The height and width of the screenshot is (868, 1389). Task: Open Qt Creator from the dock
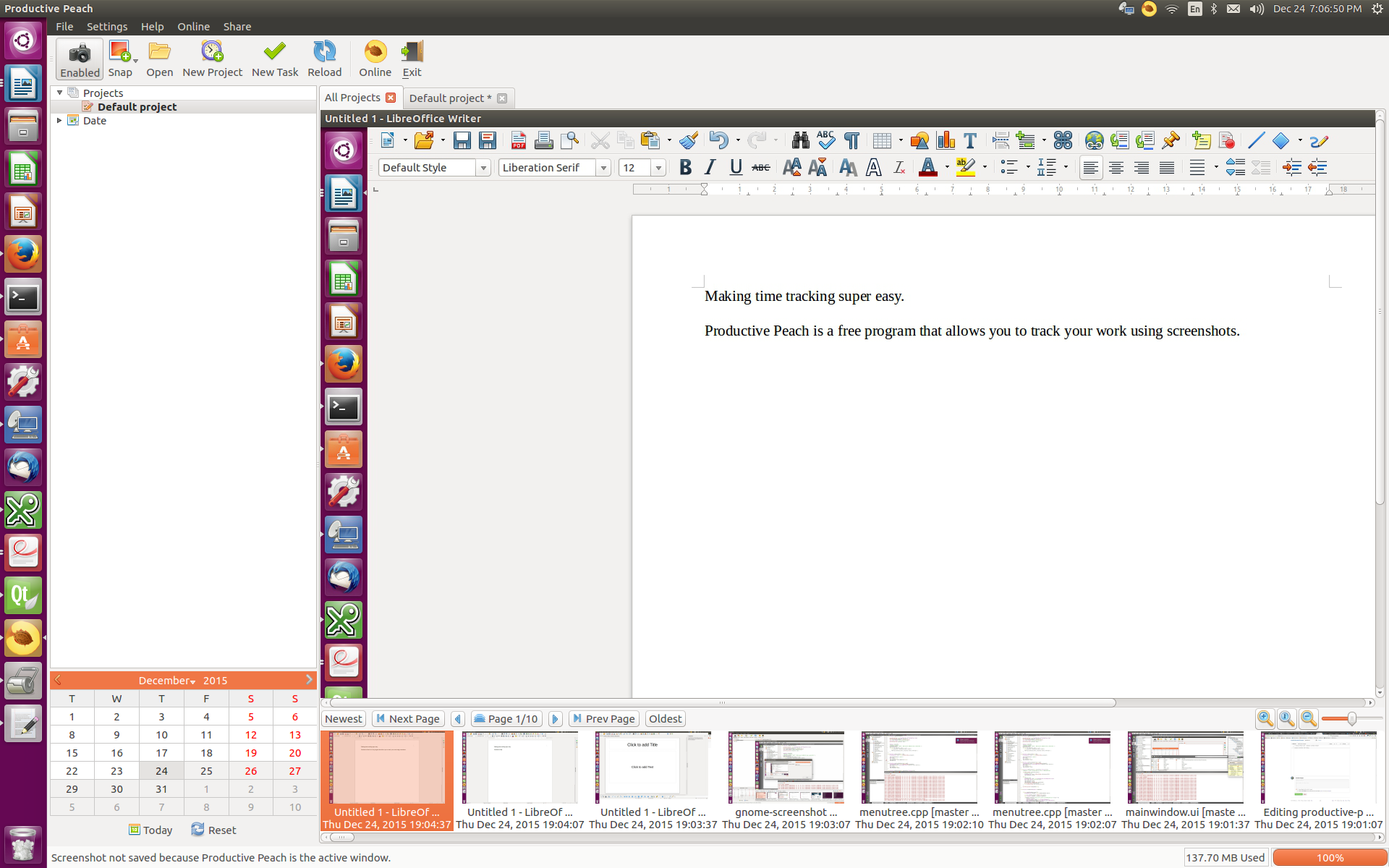23,595
